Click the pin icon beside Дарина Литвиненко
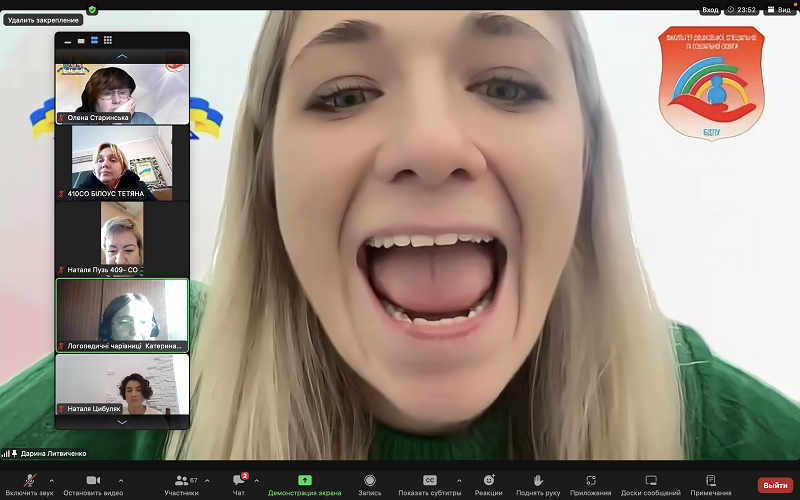This screenshot has height=500, width=800. click(x=15, y=454)
